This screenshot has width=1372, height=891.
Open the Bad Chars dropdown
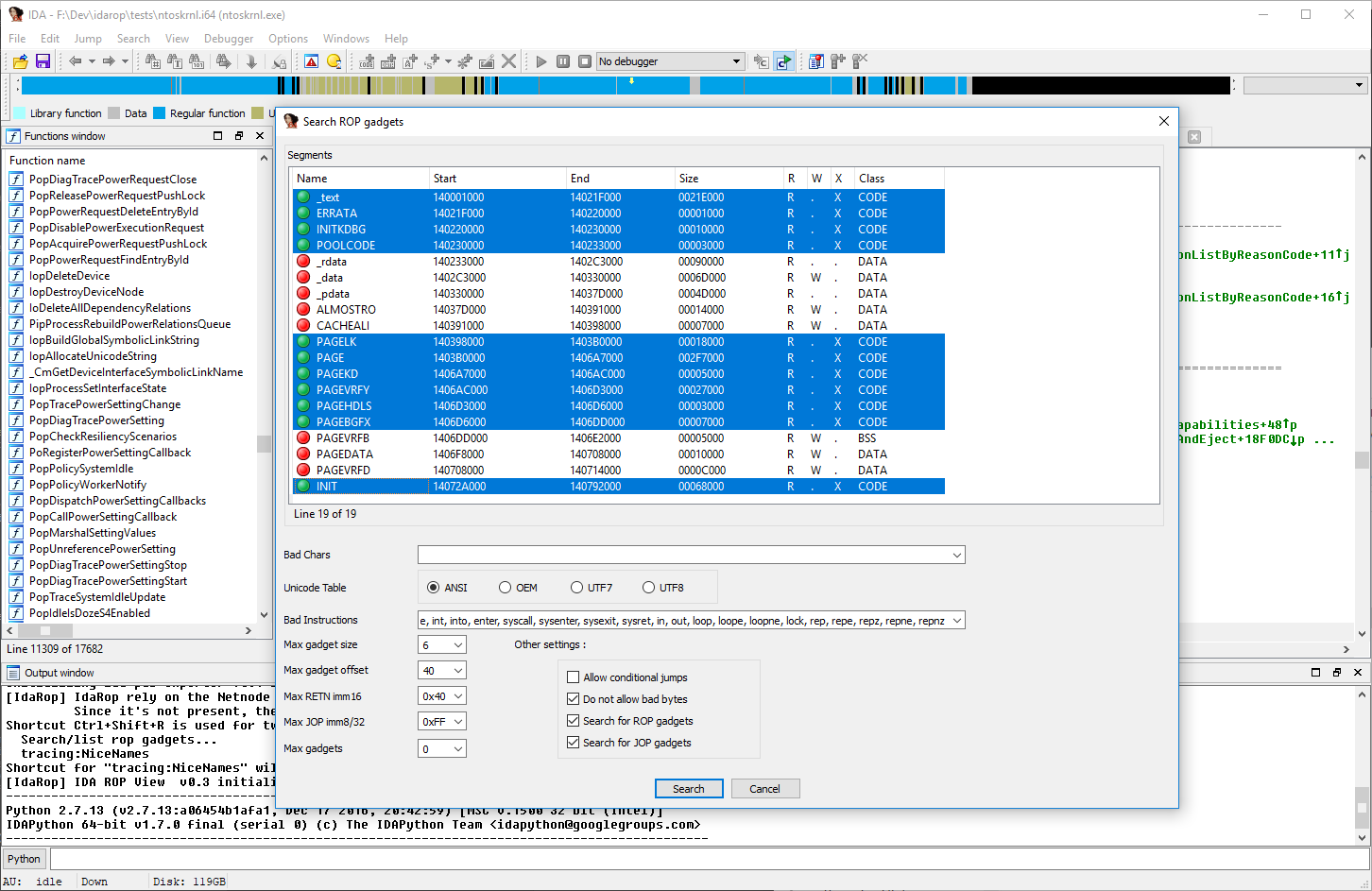pos(957,555)
